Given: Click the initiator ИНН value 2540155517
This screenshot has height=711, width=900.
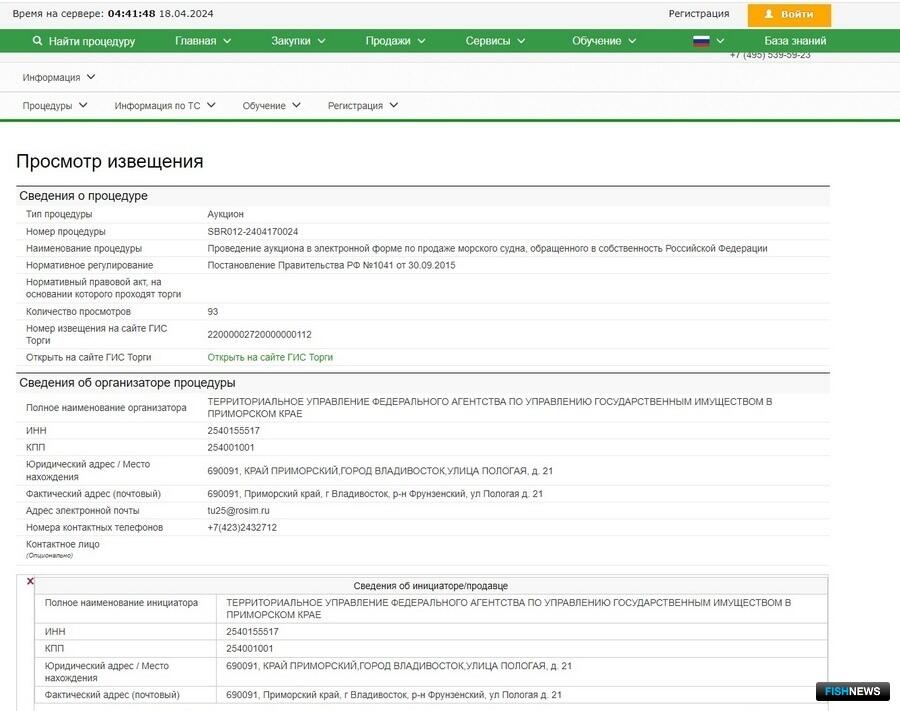Looking at the screenshot, I should [x=253, y=631].
